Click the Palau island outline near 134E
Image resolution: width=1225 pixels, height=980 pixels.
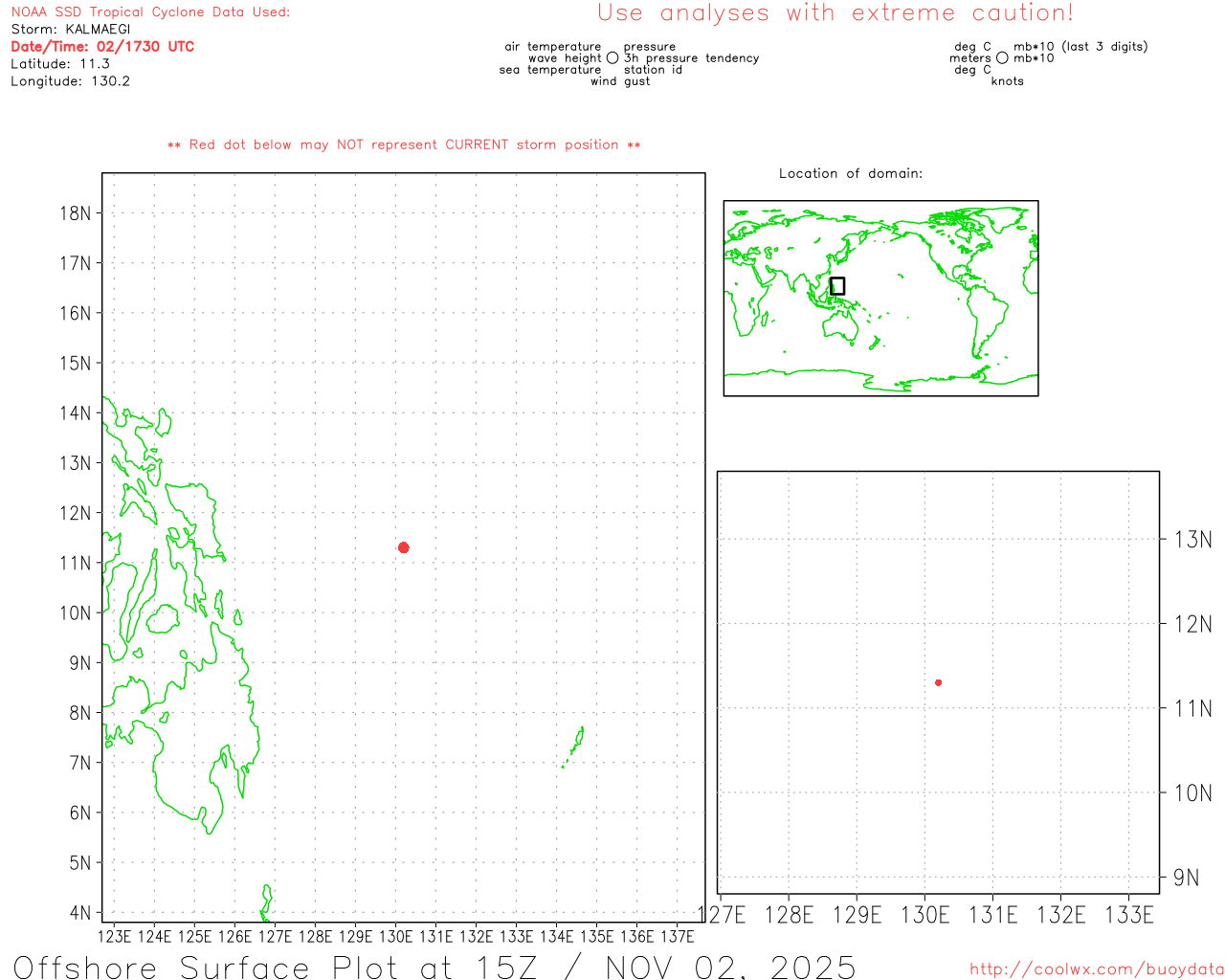click(577, 741)
